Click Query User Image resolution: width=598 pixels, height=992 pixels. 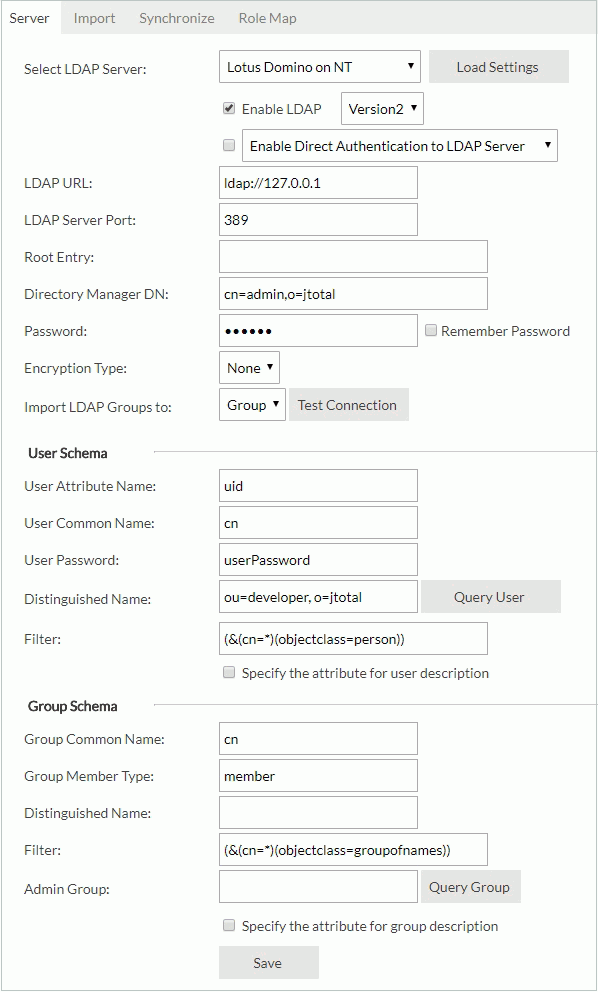coord(490,596)
